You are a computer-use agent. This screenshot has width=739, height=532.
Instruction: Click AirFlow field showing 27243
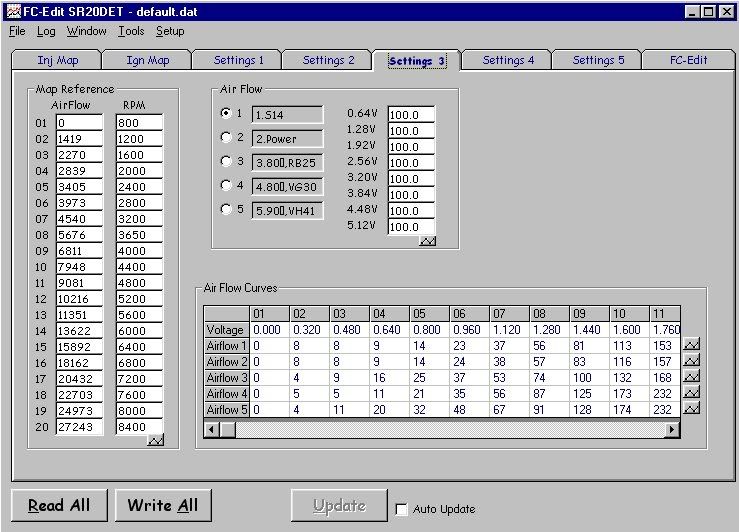(79, 426)
